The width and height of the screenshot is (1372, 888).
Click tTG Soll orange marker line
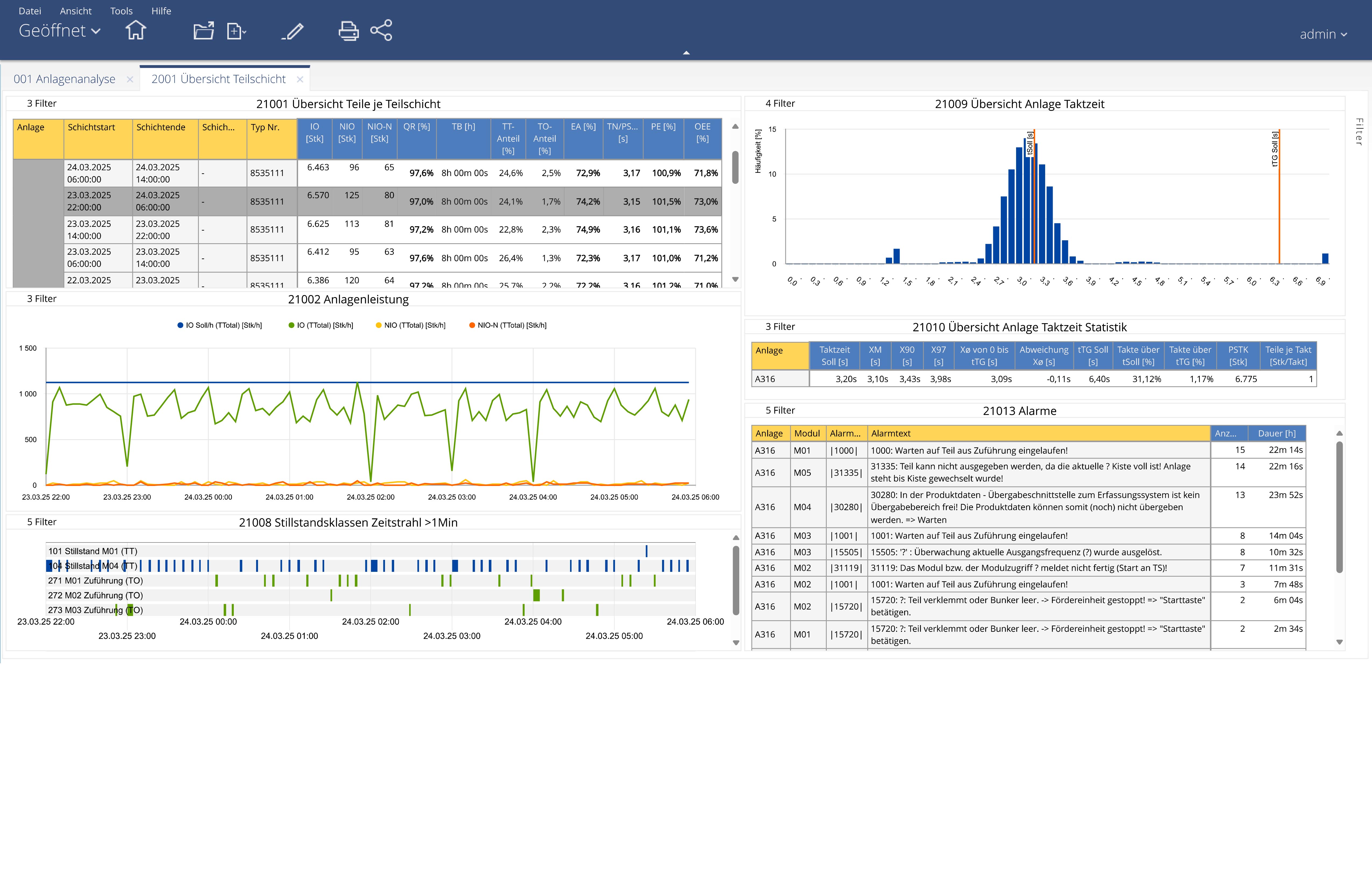[x=1279, y=196]
